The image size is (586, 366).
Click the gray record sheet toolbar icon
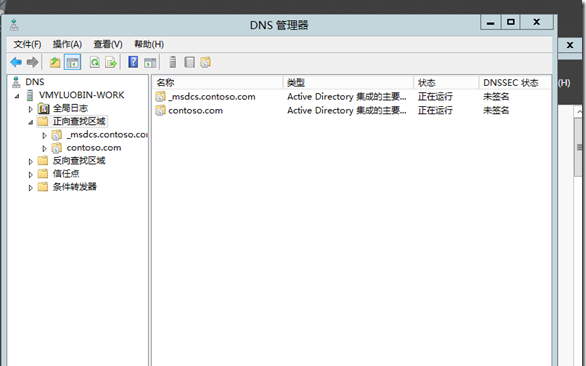coord(189,62)
